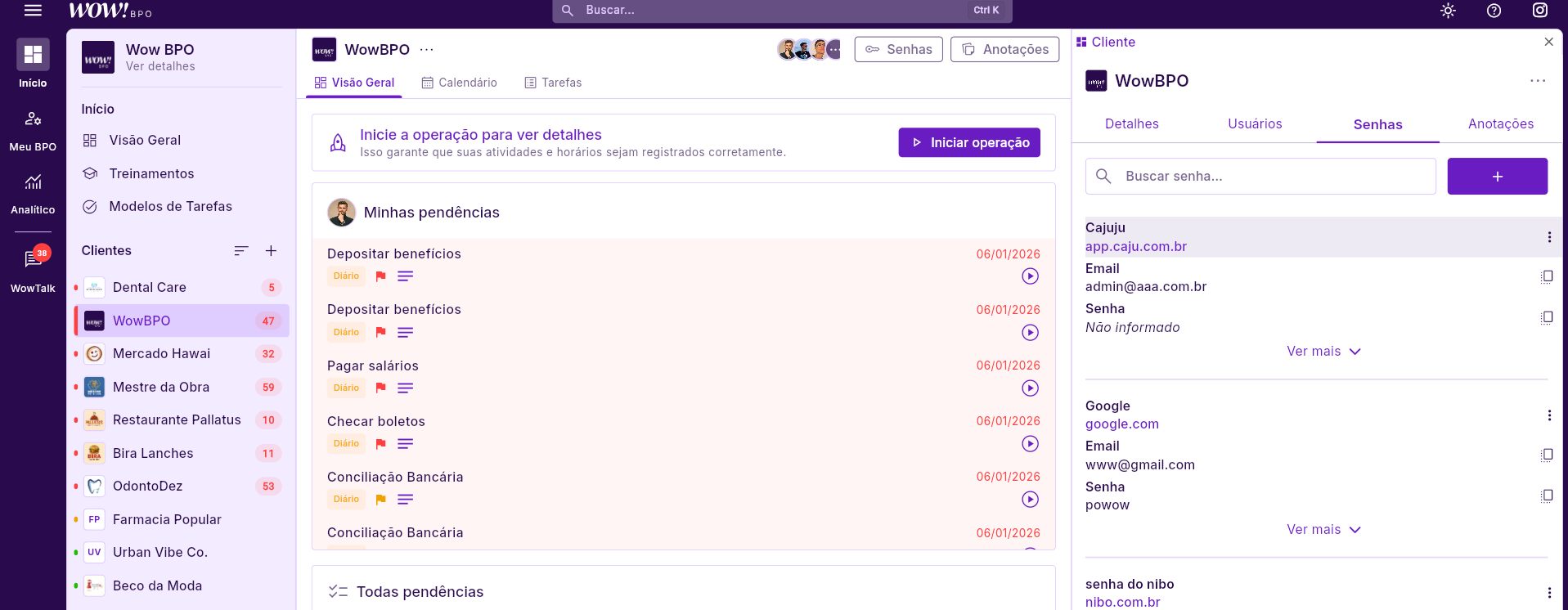The image size is (1568, 610).
Task: Open the red flag on Checar boletos
Action: coord(380,444)
